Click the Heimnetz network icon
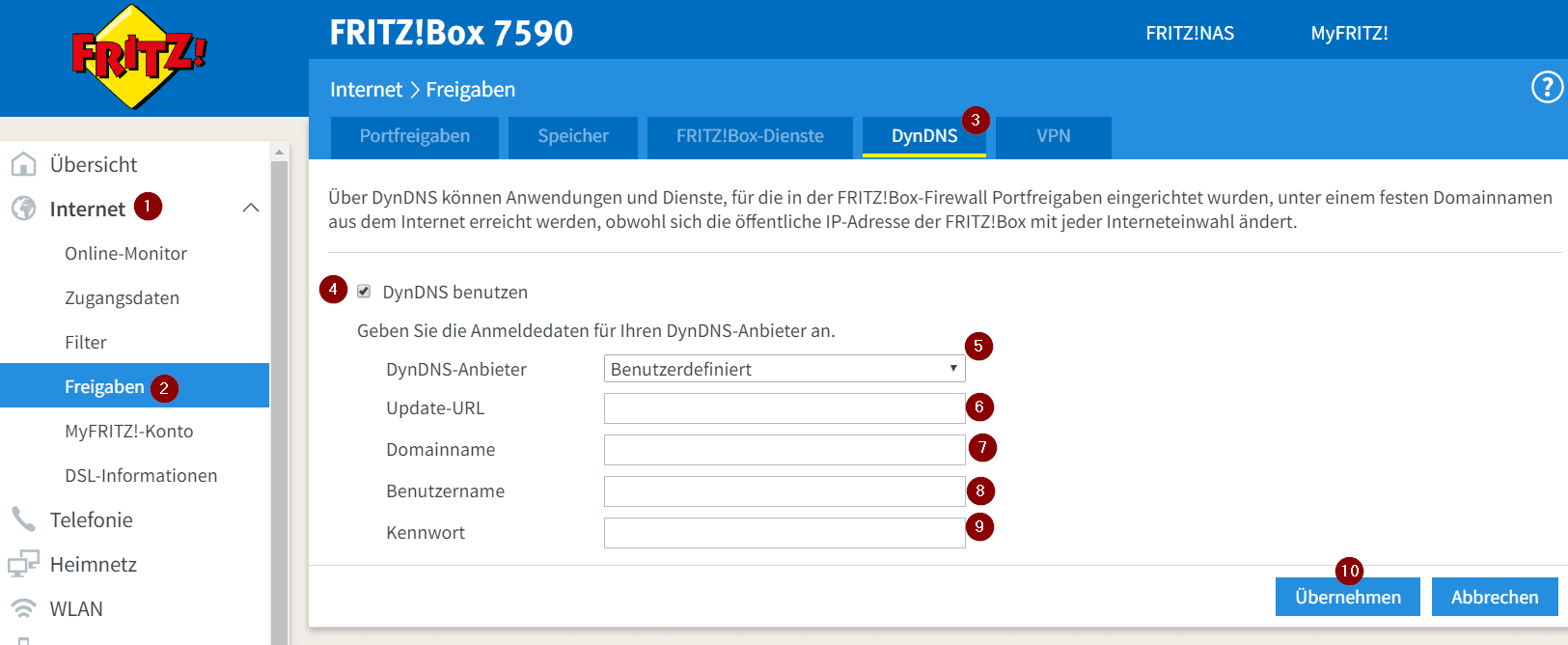This screenshot has height=645, width=1568. (x=23, y=564)
